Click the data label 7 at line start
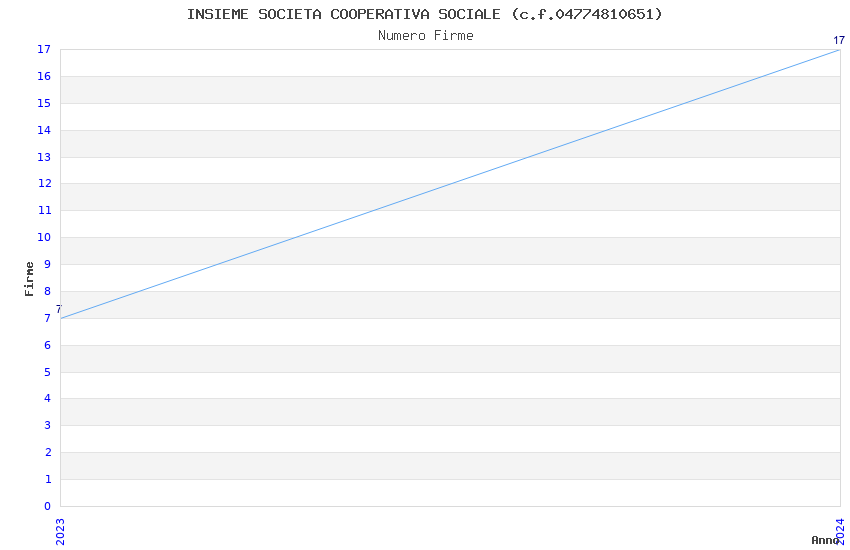This screenshot has width=850, height=550. click(x=59, y=309)
